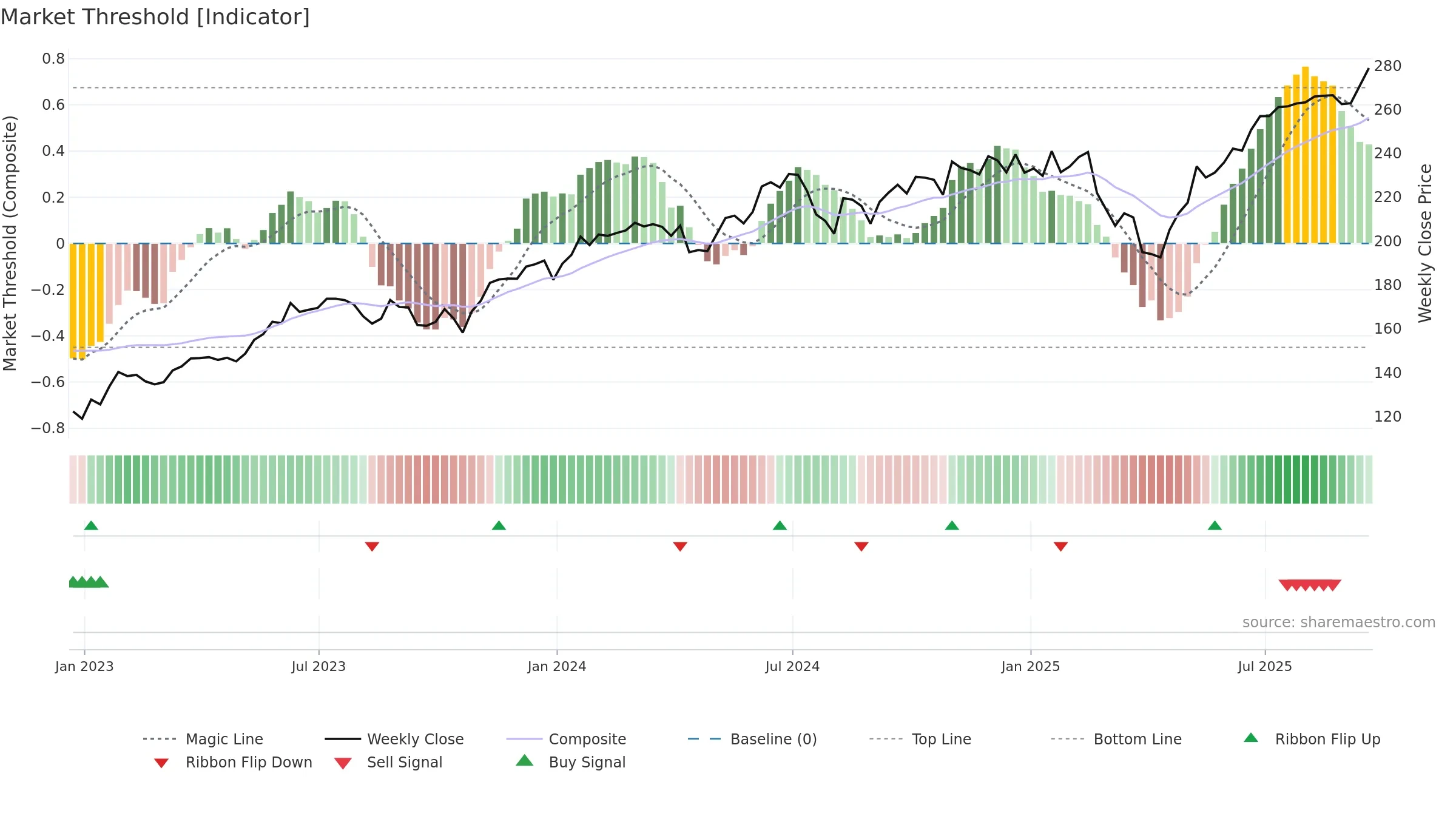This screenshot has width=1456, height=819.
Task: Toggle the Weekly Close legend entry
Action: pyautogui.click(x=394, y=739)
